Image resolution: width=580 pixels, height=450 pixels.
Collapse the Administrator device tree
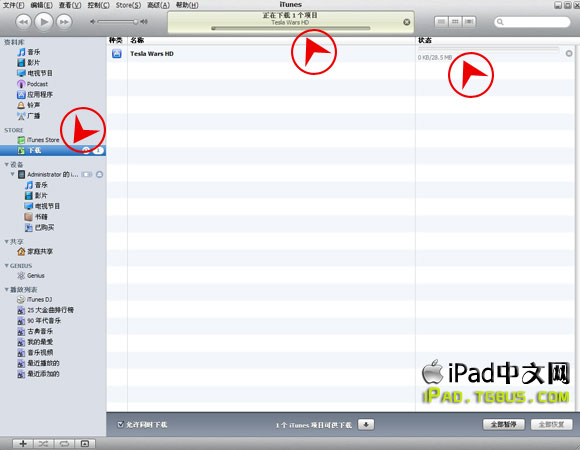coord(13,174)
